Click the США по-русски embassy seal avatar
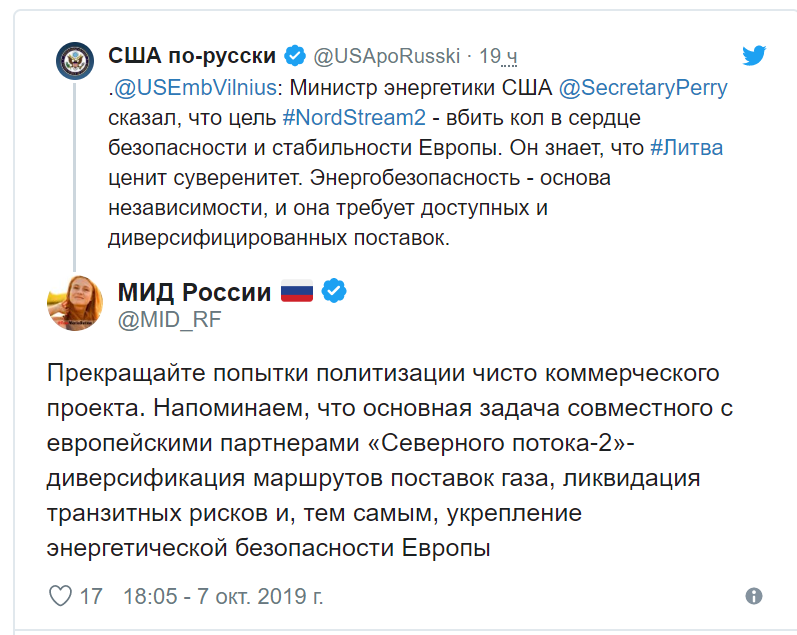This screenshot has height=635, width=797. point(75,61)
